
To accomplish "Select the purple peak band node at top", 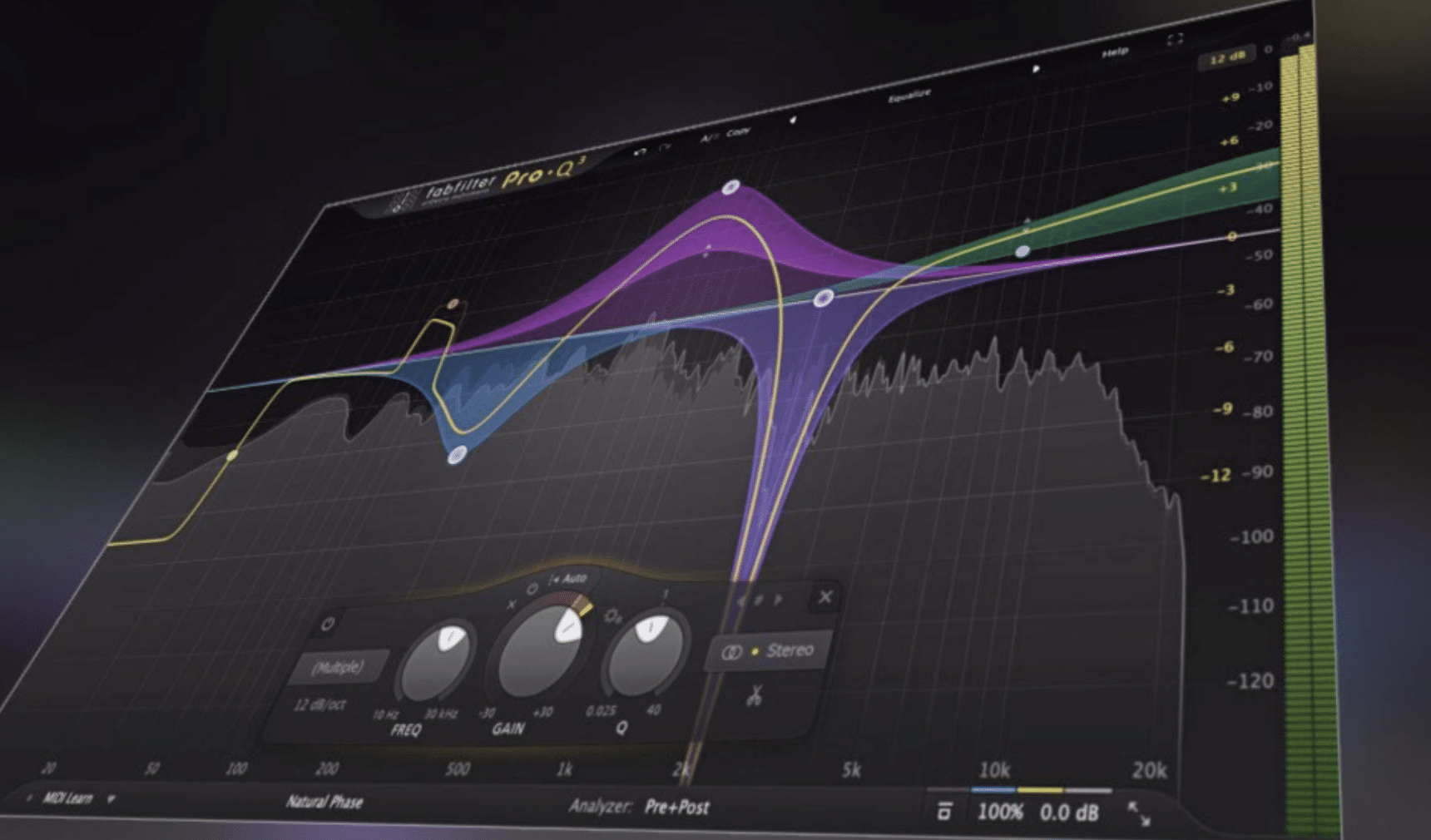I will click(x=730, y=187).
